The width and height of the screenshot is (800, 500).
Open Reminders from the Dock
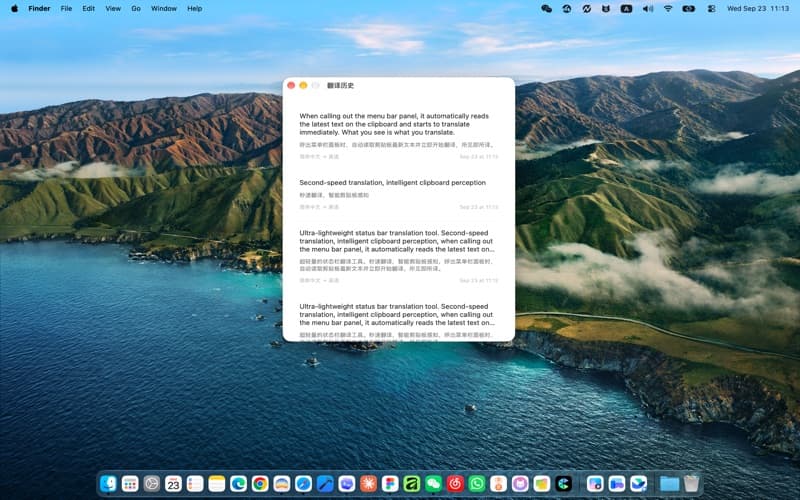195,483
